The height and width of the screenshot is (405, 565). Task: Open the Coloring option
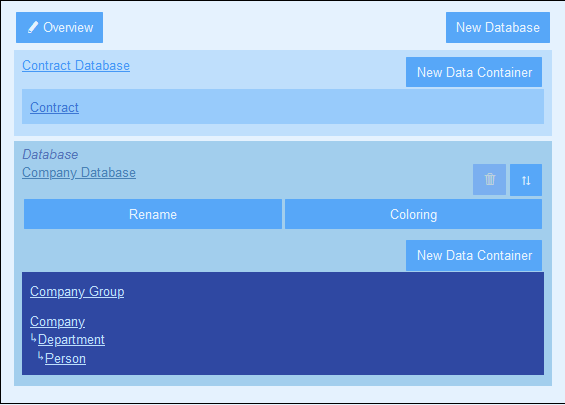tap(413, 214)
